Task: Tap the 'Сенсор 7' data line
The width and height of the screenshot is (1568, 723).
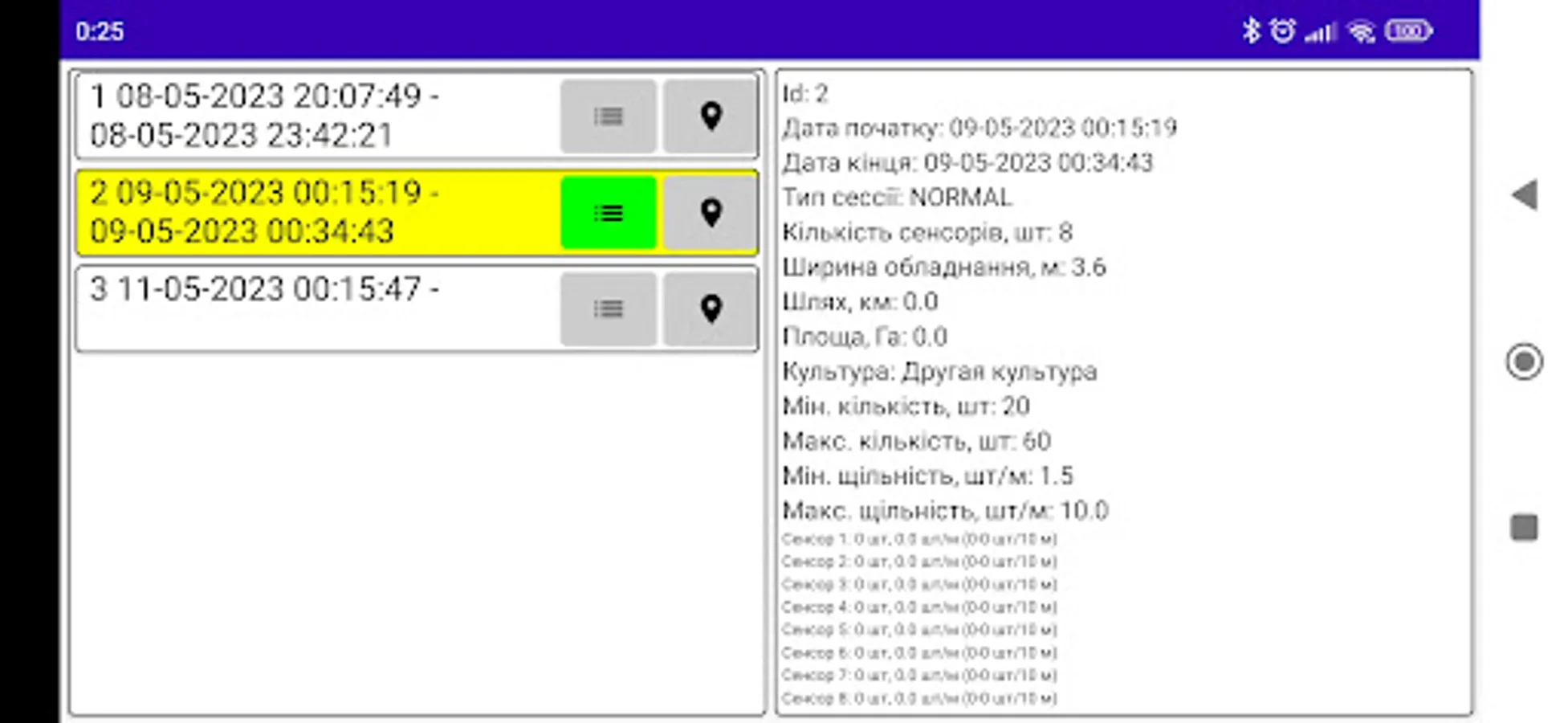Action: 919,676
